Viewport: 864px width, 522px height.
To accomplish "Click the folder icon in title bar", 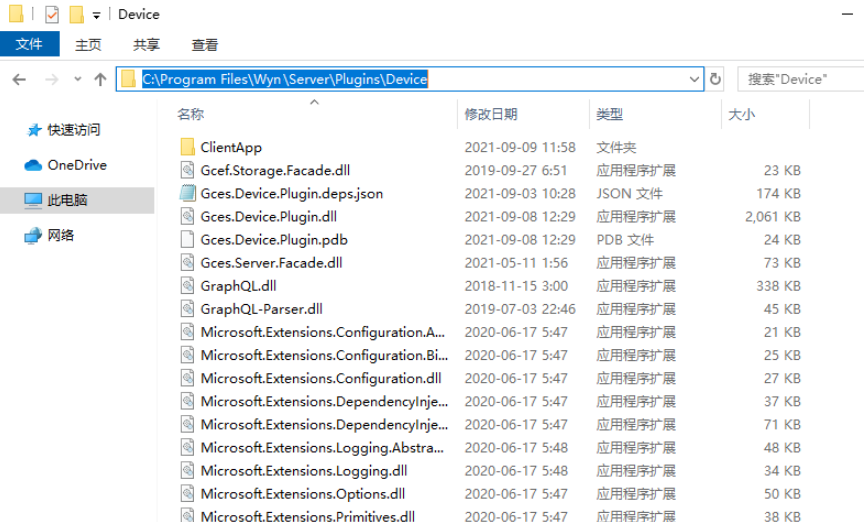I will tap(17, 14).
